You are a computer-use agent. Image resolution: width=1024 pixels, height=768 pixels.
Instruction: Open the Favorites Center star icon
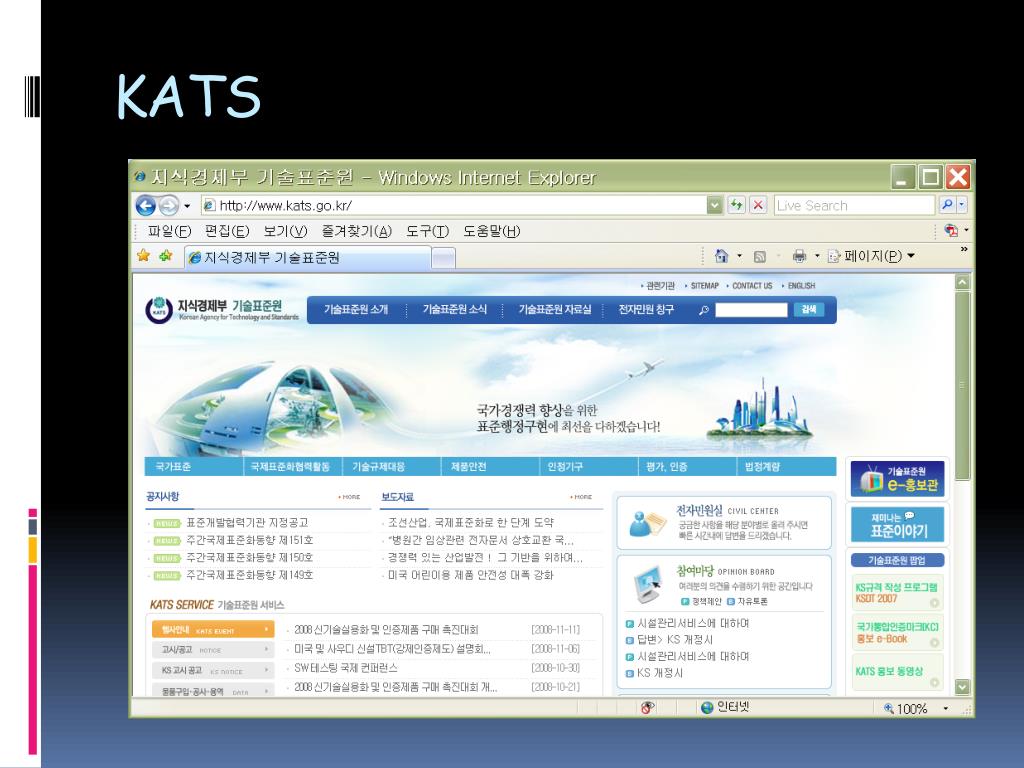[144, 256]
